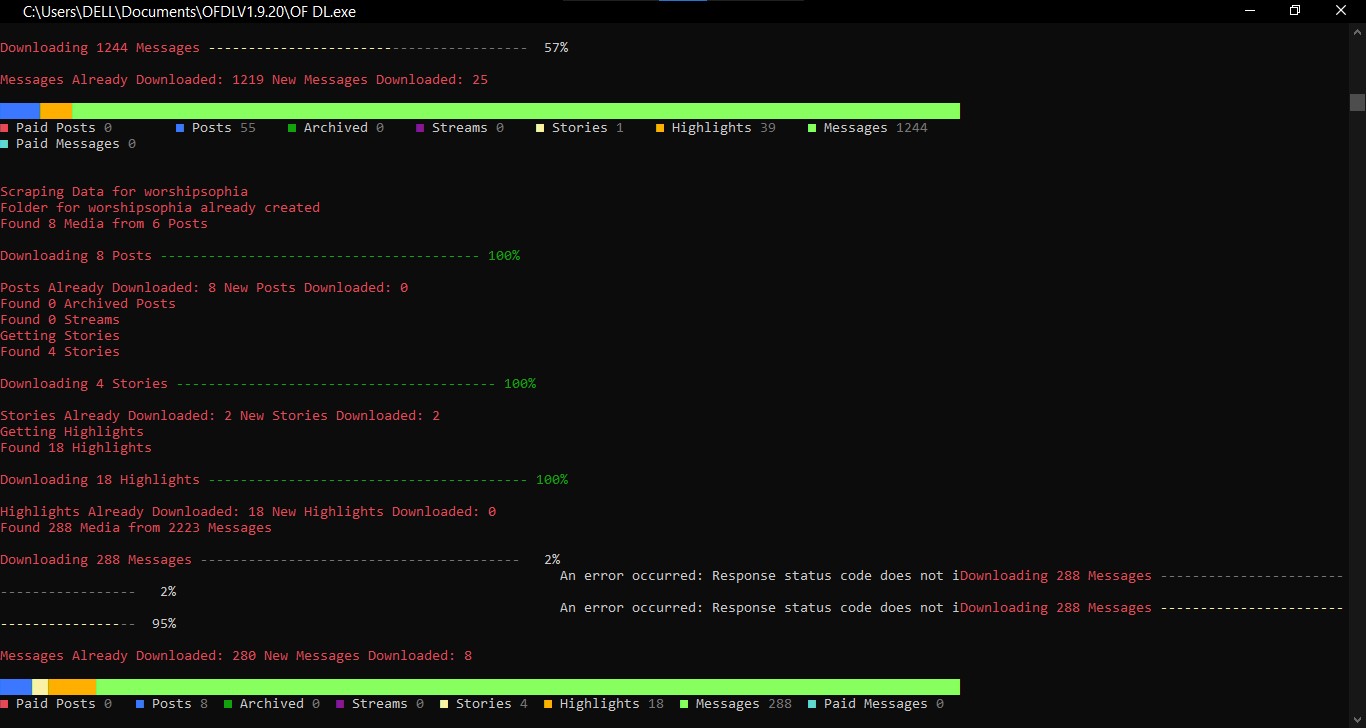Click the vertical scrollbar thumb
This screenshot has width=1366, height=728.
1357,102
